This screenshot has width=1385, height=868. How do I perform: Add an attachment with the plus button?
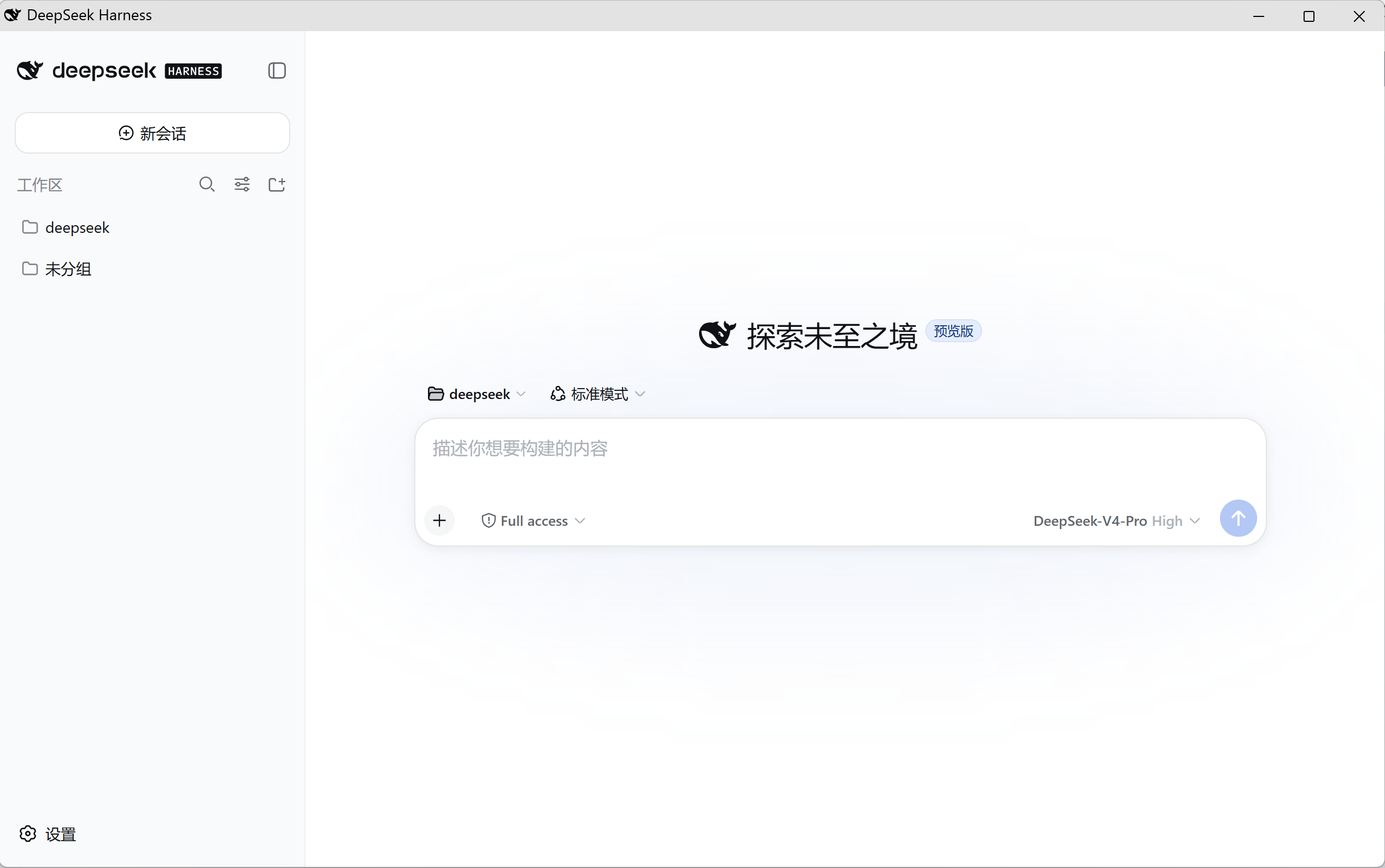(439, 521)
